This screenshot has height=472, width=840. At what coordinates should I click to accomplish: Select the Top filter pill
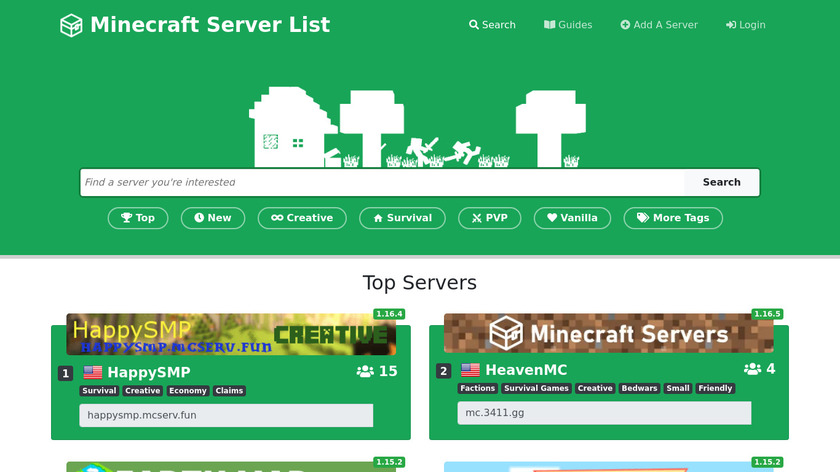pos(138,218)
